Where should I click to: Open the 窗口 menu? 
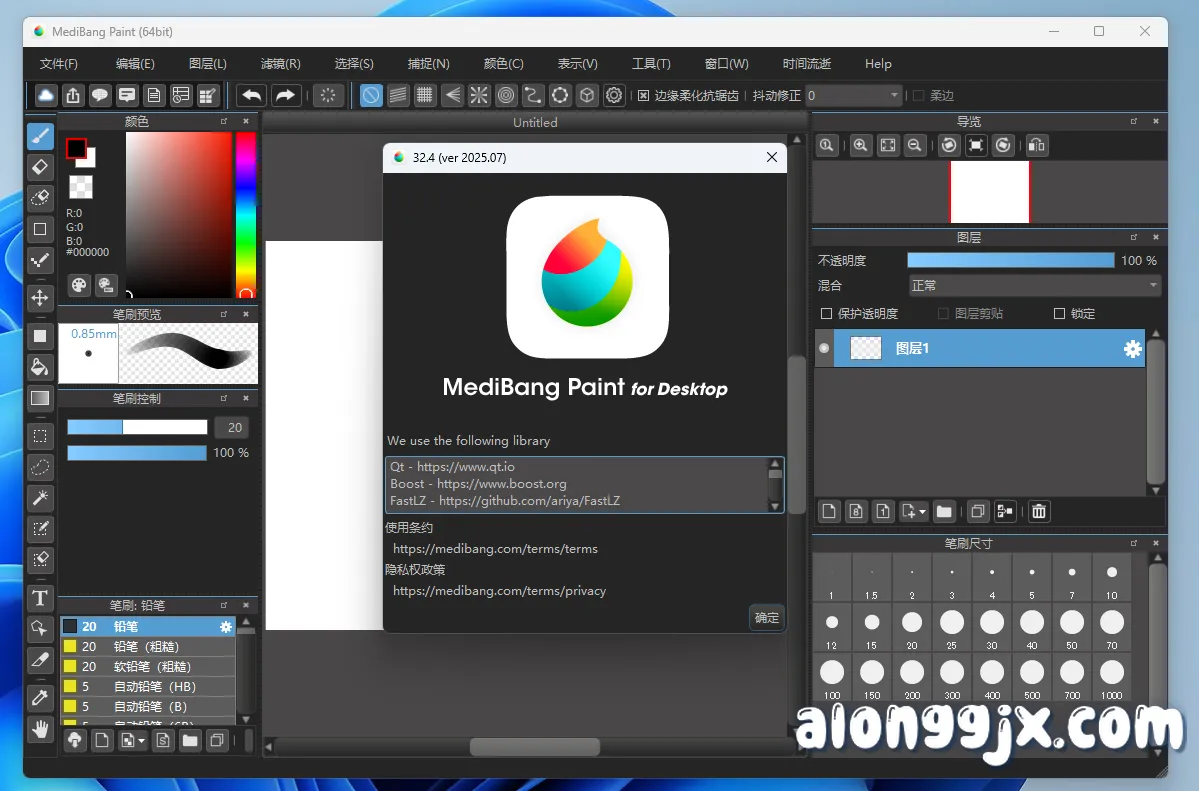coord(726,63)
